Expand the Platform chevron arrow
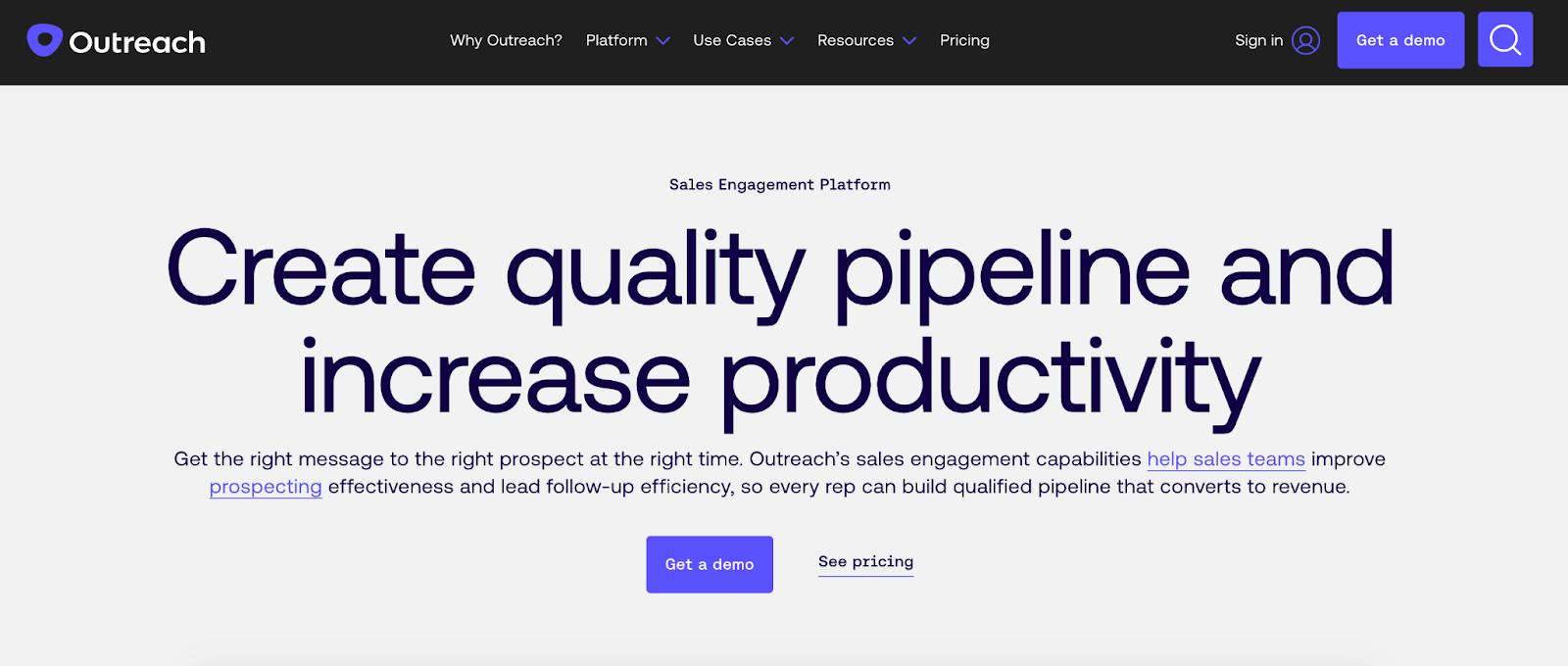Screen dimensions: 1568x666 click(663, 41)
